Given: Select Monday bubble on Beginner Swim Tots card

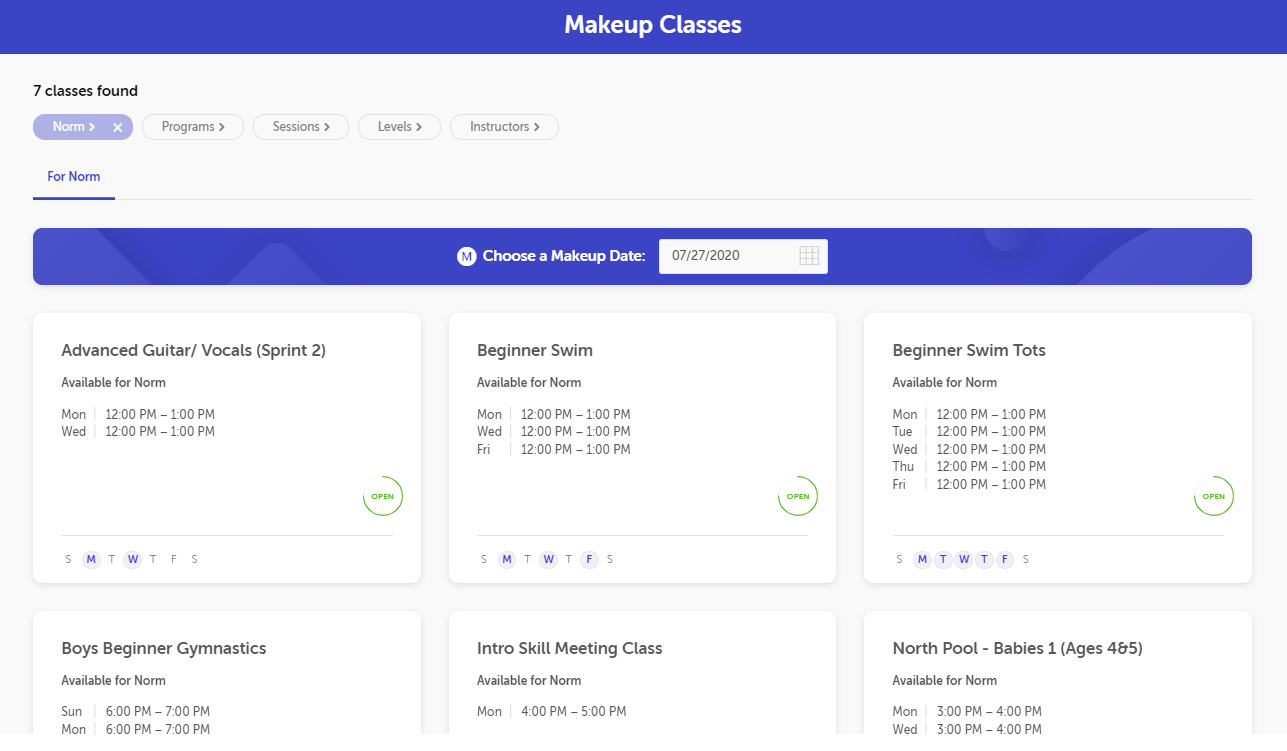Looking at the screenshot, I should point(922,559).
